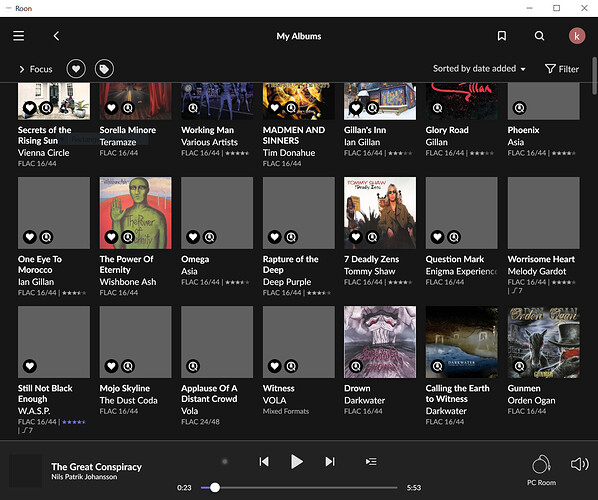The width and height of the screenshot is (598, 500).
Task: Toggle the heart on Still Not Black Enough
Action: (x=30, y=366)
